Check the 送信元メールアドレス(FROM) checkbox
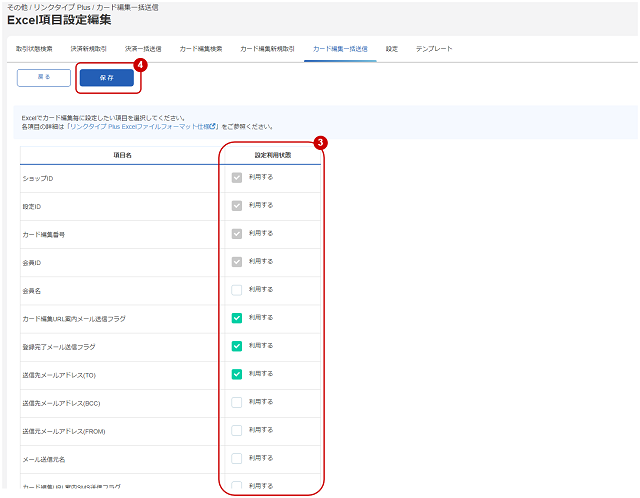Viewport: 640px width, 498px height. pyautogui.click(x=237, y=430)
